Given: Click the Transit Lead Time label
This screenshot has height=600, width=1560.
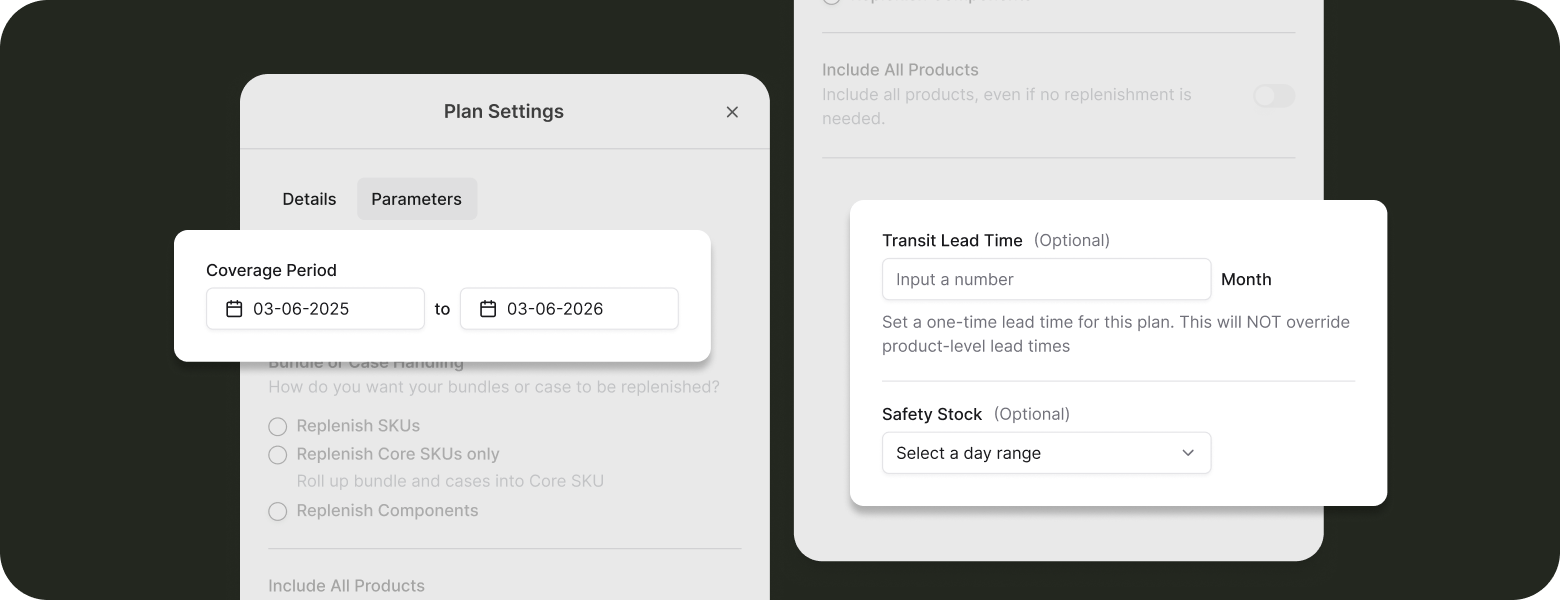Looking at the screenshot, I should [952, 240].
